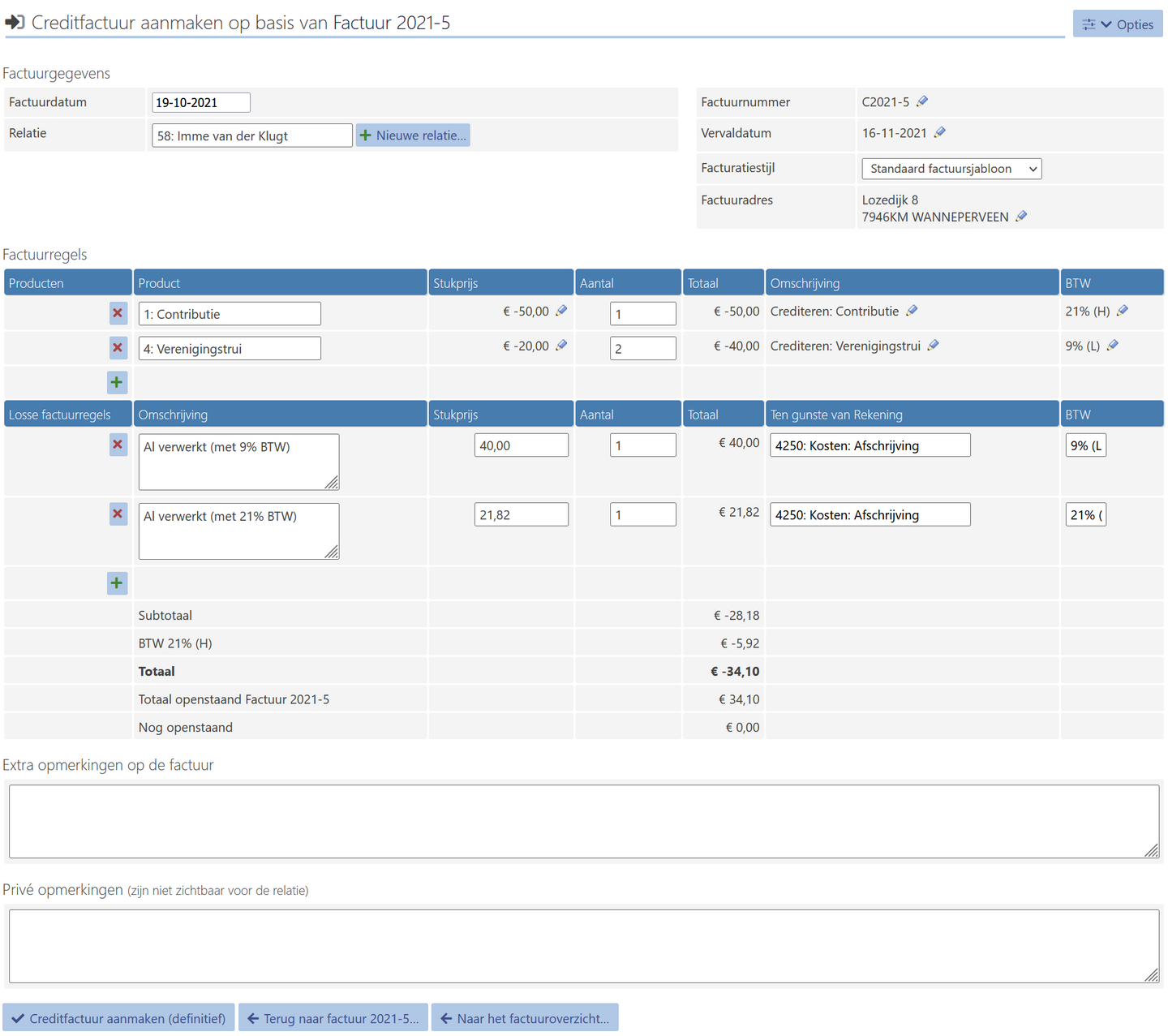Edit the due date 16-11-2021
The image size is (1168, 1036).
(x=940, y=132)
